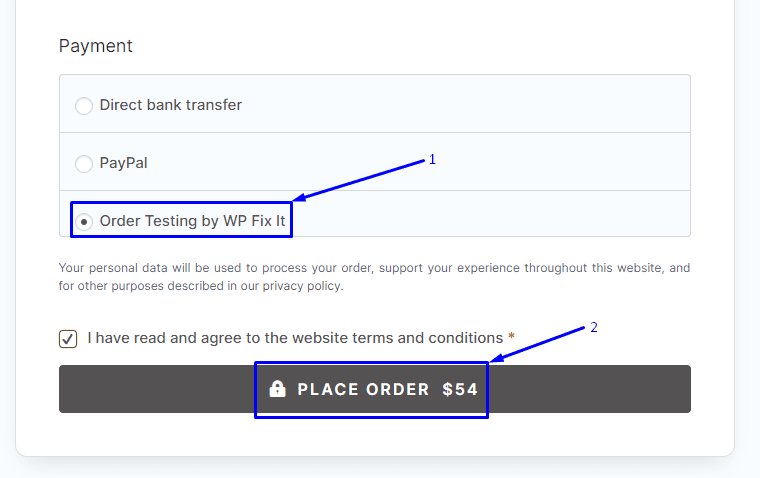
Task: Choose the PayPal radio button
Action: click(x=84, y=164)
